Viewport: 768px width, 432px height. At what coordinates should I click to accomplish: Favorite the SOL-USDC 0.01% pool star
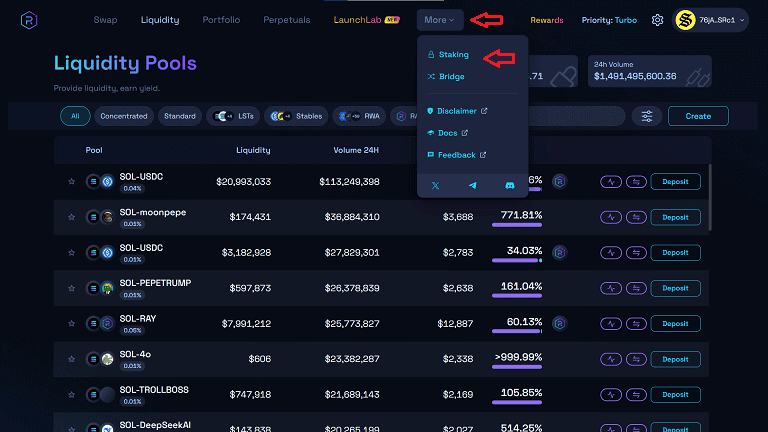point(72,253)
